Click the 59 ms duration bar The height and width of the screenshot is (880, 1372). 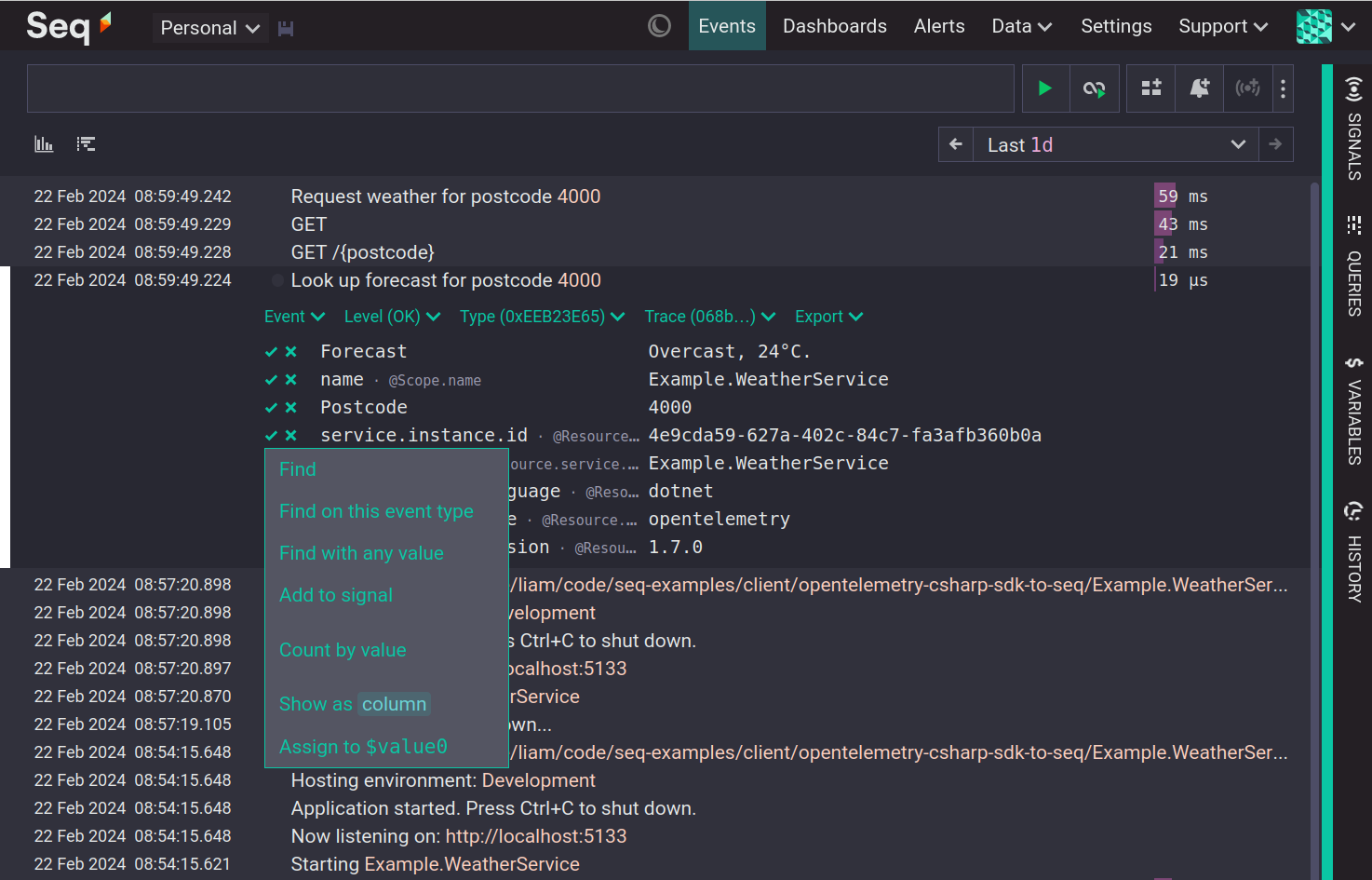tap(1165, 196)
